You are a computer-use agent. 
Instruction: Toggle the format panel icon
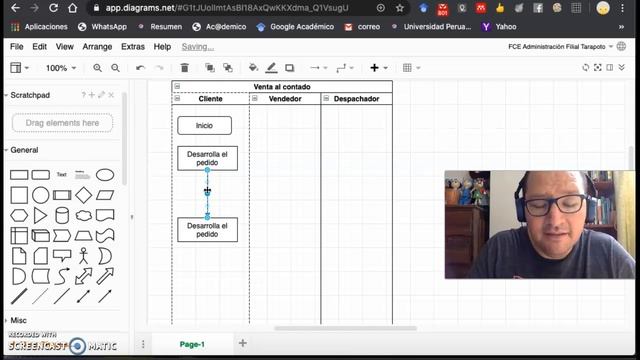[609, 67]
